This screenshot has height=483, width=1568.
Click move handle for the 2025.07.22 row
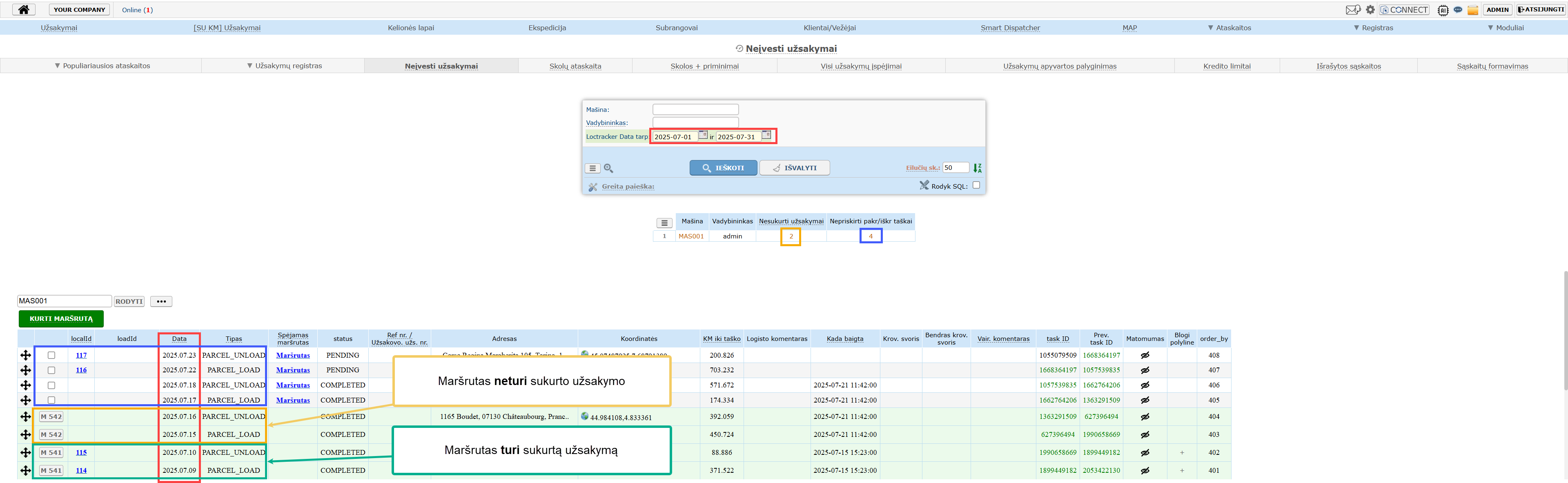pyautogui.click(x=26, y=370)
